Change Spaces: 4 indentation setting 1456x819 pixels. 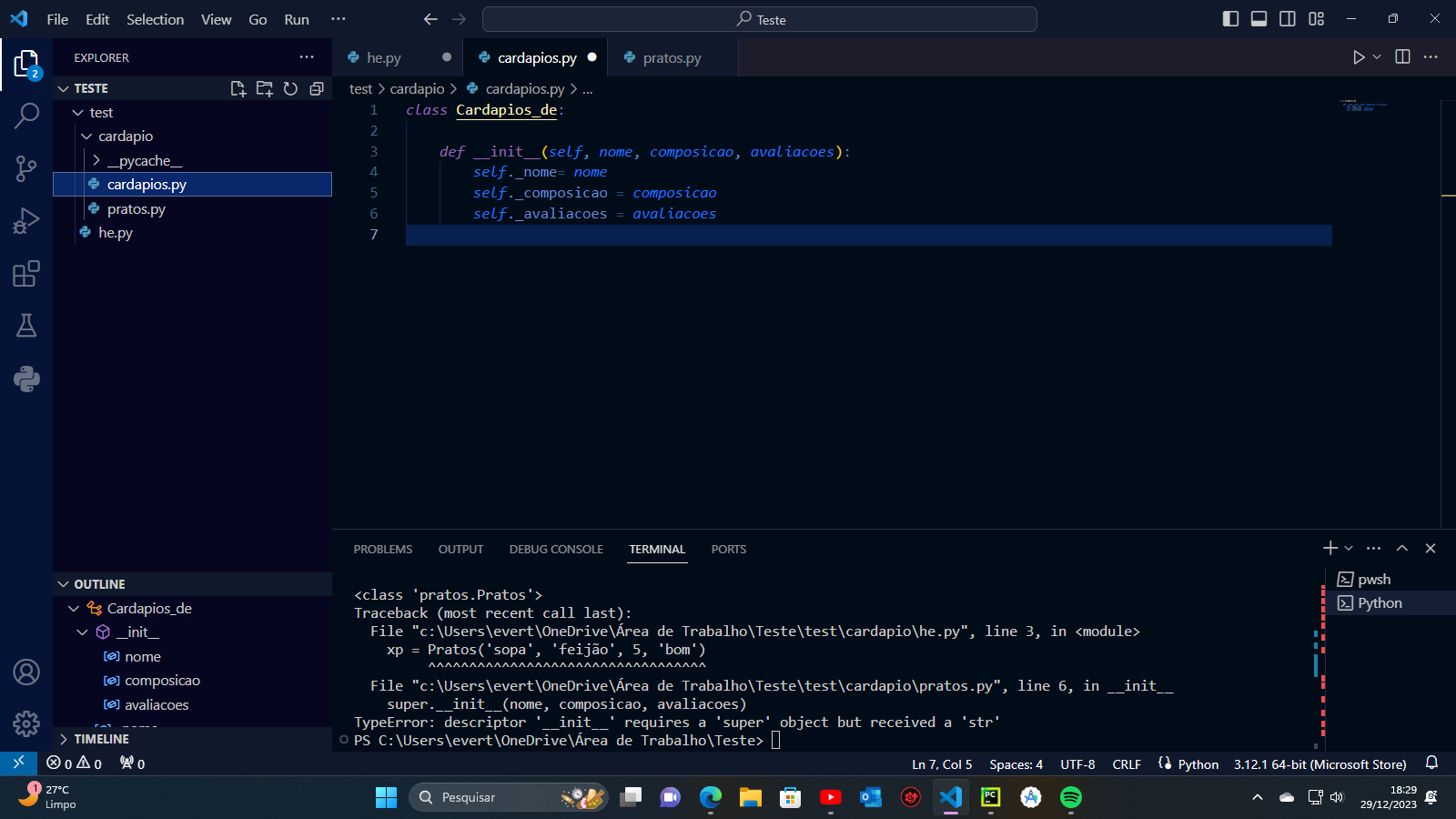point(1016,764)
